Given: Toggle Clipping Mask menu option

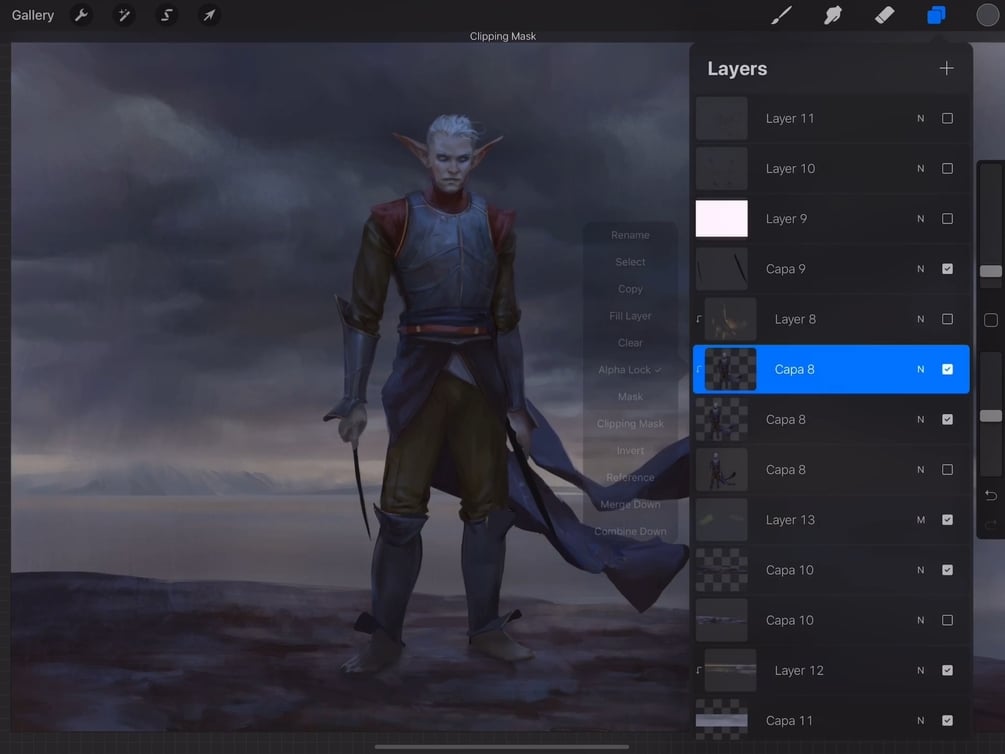Looking at the screenshot, I should [630, 424].
